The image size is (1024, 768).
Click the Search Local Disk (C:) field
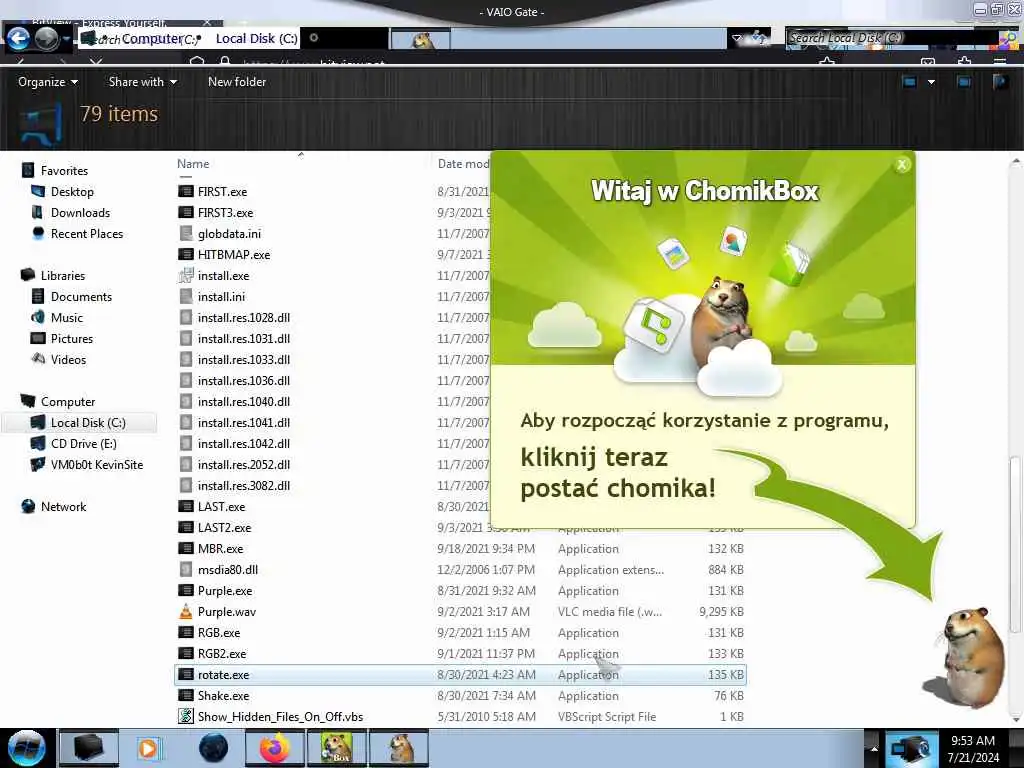click(890, 39)
